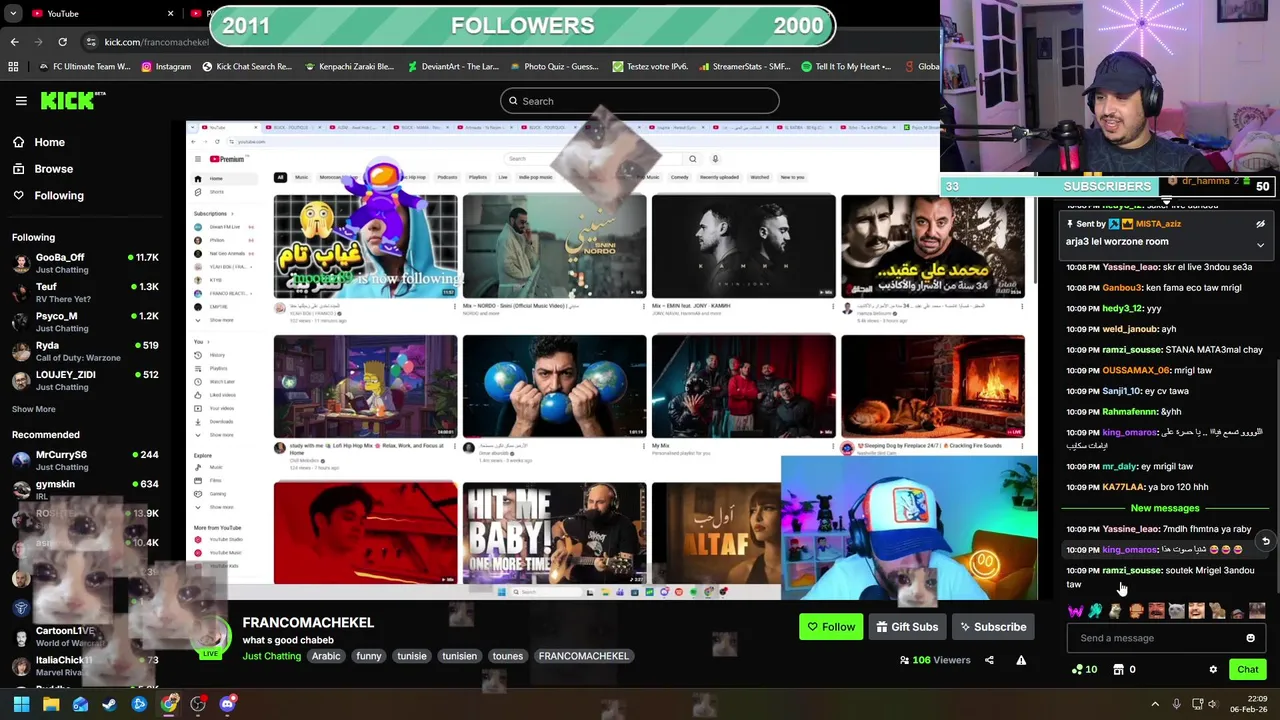Collapse the pinned message chevron

[x=1260, y=245]
